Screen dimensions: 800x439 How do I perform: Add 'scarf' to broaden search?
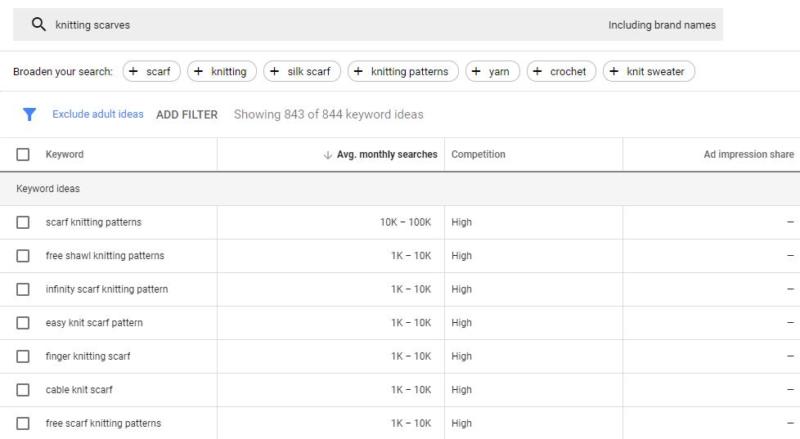click(151, 72)
